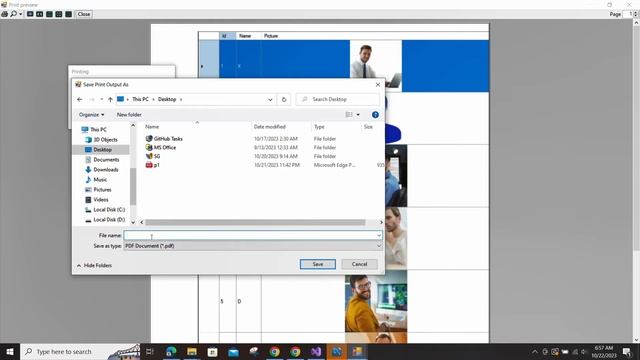This screenshot has height=360, width=640.
Task: Select the 'MS Office' folder
Action: (165, 147)
